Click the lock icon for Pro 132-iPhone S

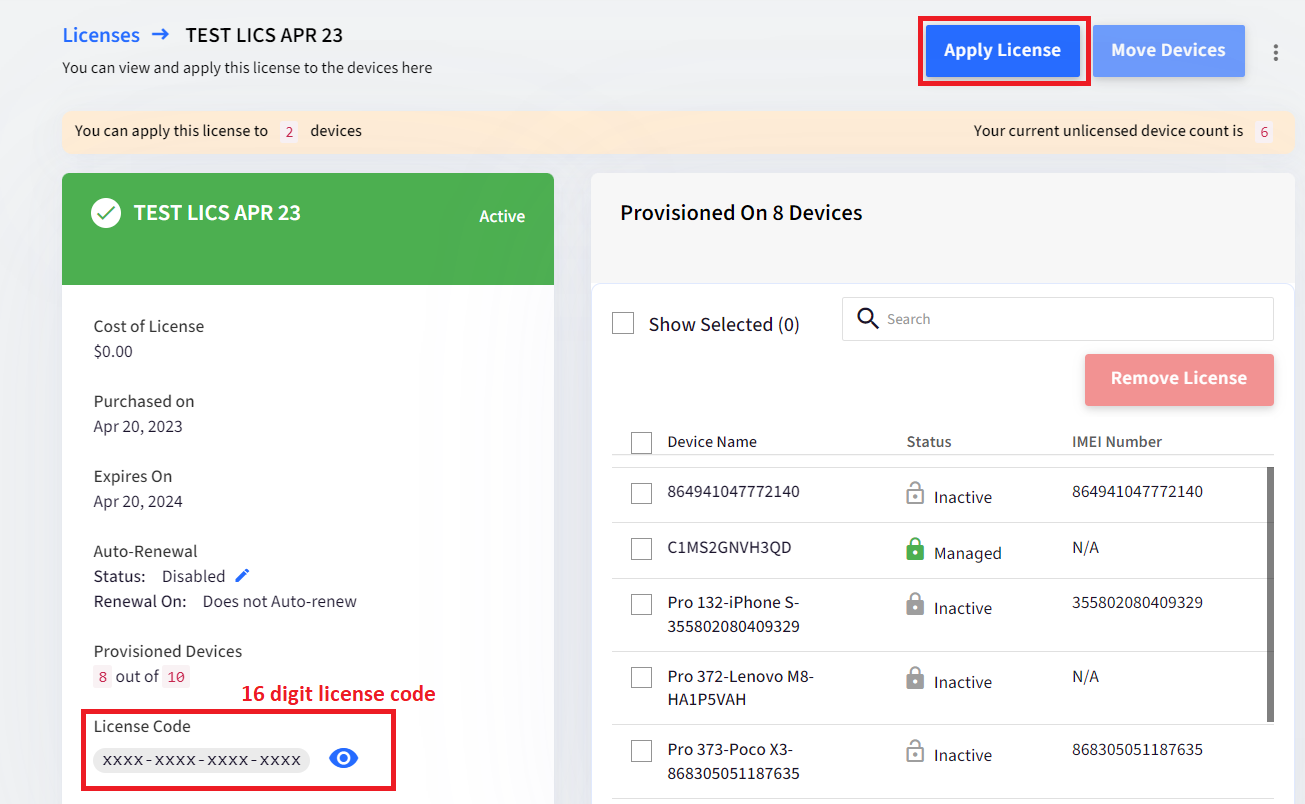click(x=915, y=605)
